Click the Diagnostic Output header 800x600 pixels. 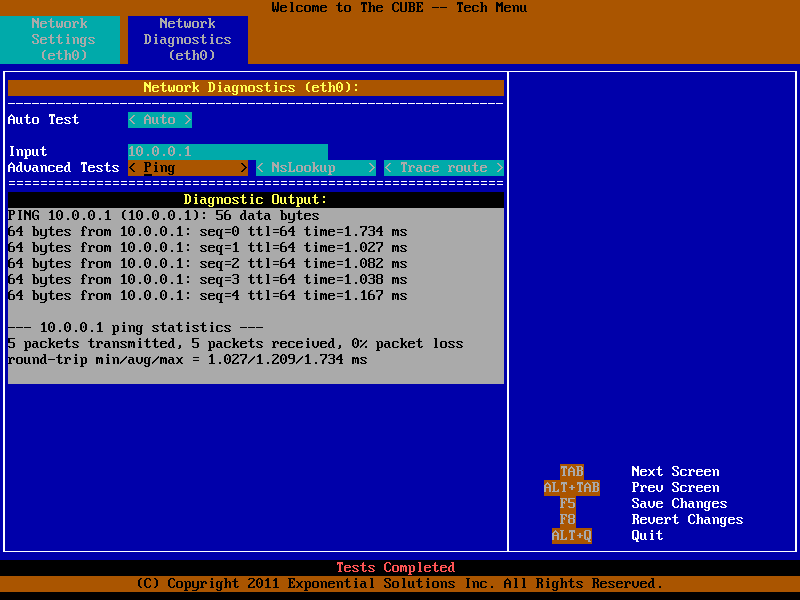pyautogui.click(x=256, y=199)
